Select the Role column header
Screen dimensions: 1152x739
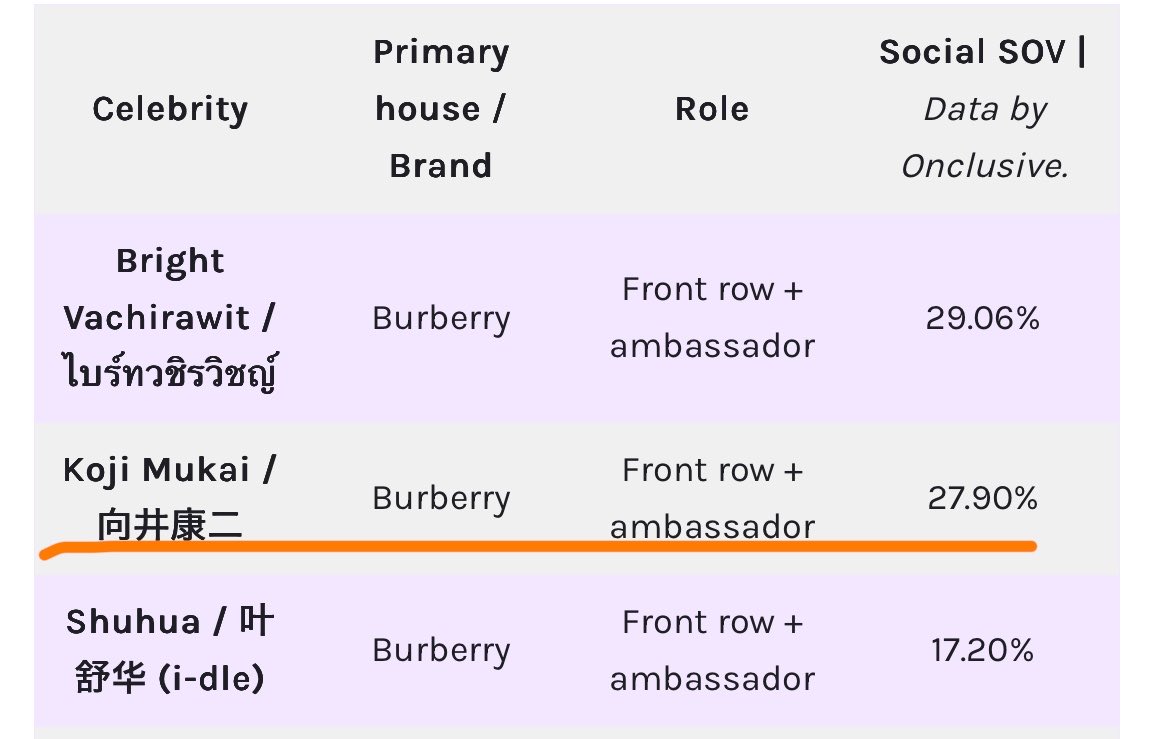[712, 109]
